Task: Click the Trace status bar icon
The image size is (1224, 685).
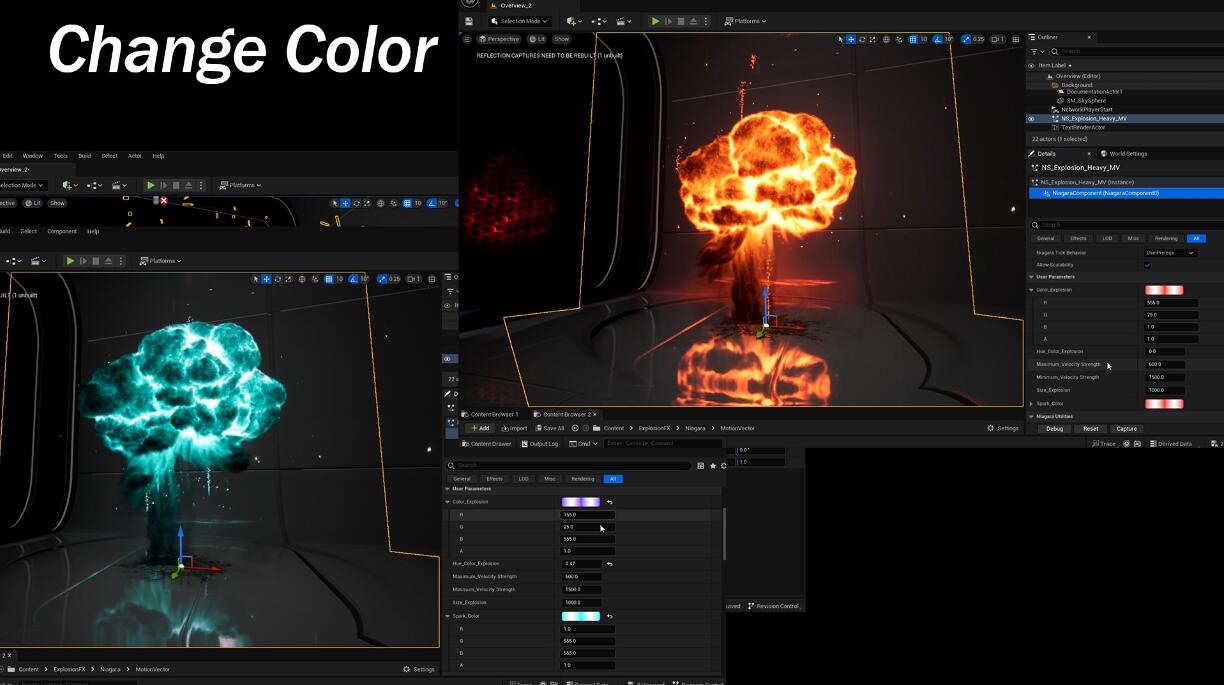Action: point(1104,444)
